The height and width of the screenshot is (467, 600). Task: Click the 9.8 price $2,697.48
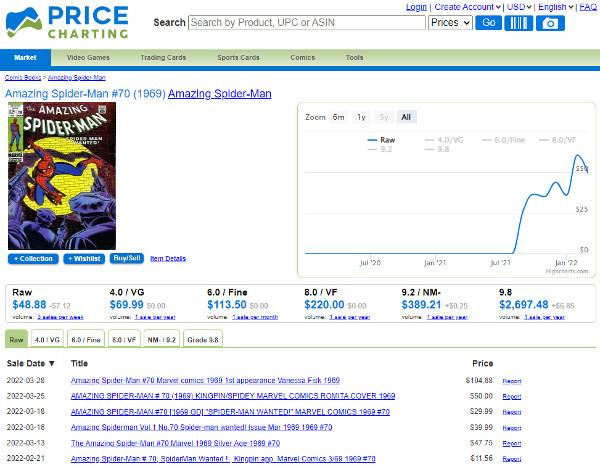[x=523, y=305]
